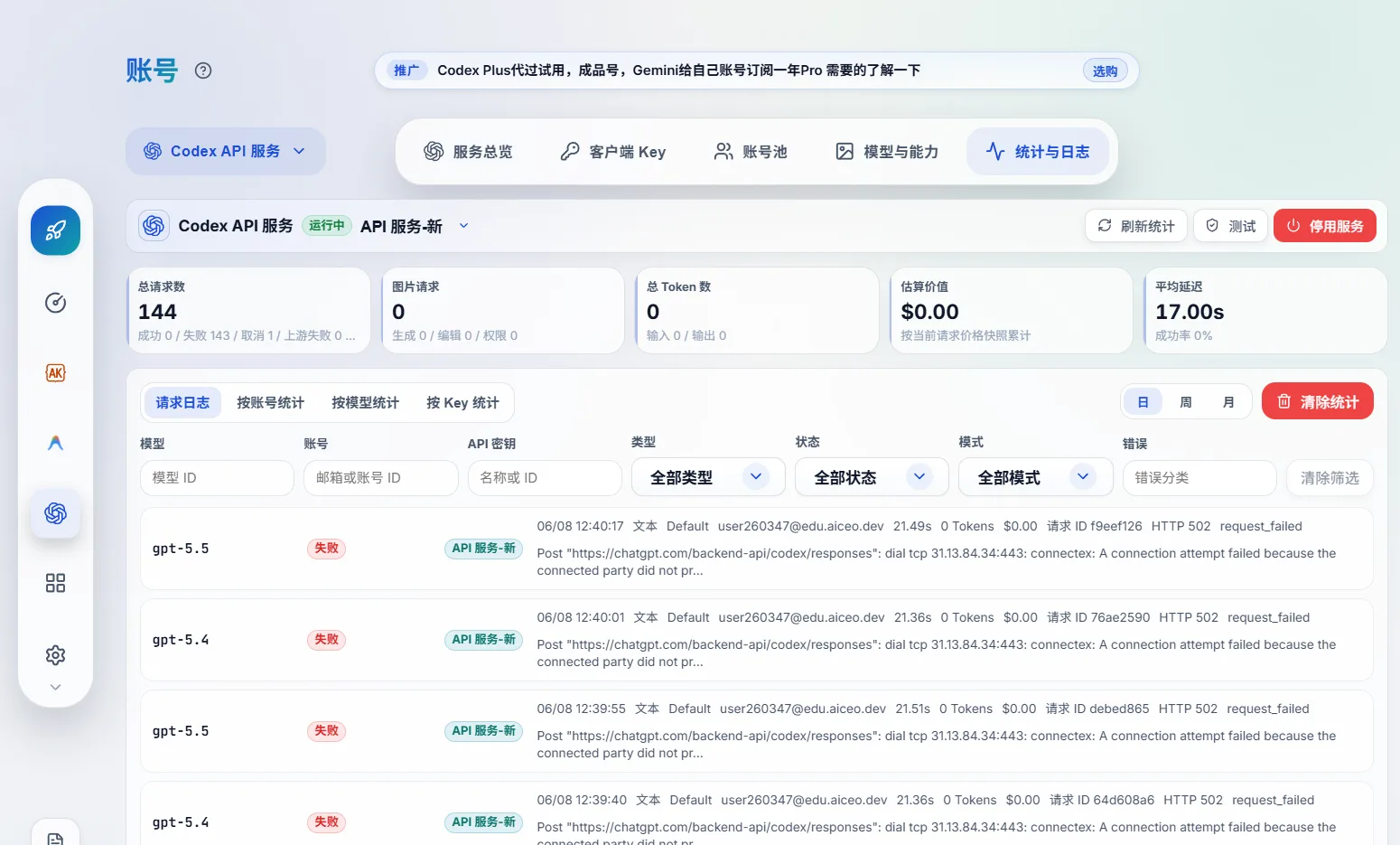This screenshot has height=845, width=1400.
Task: Select the OpenAI logo sidebar icon
Action: (x=55, y=513)
